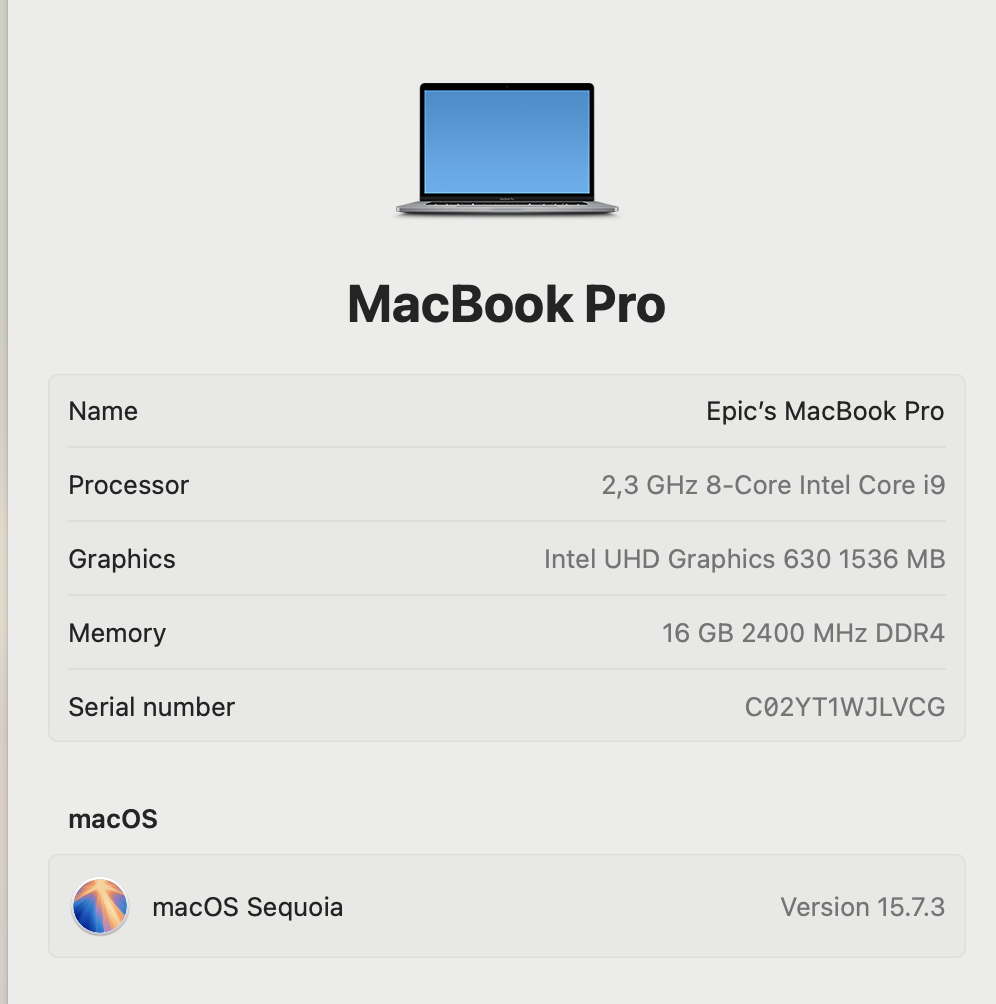This screenshot has width=996, height=1004.
Task: Select the serial number C02YT1WJLVCG
Action: click(x=845, y=707)
